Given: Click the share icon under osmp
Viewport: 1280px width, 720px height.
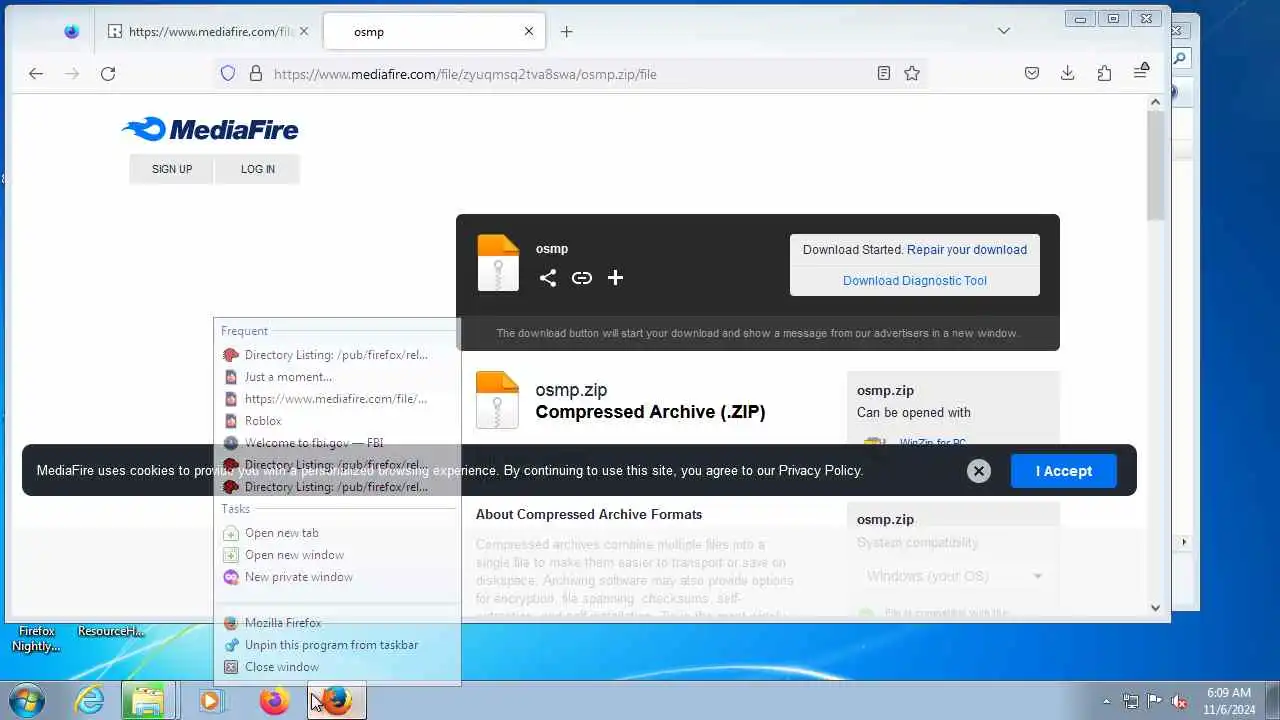Looking at the screenshot, I should 548,278.
